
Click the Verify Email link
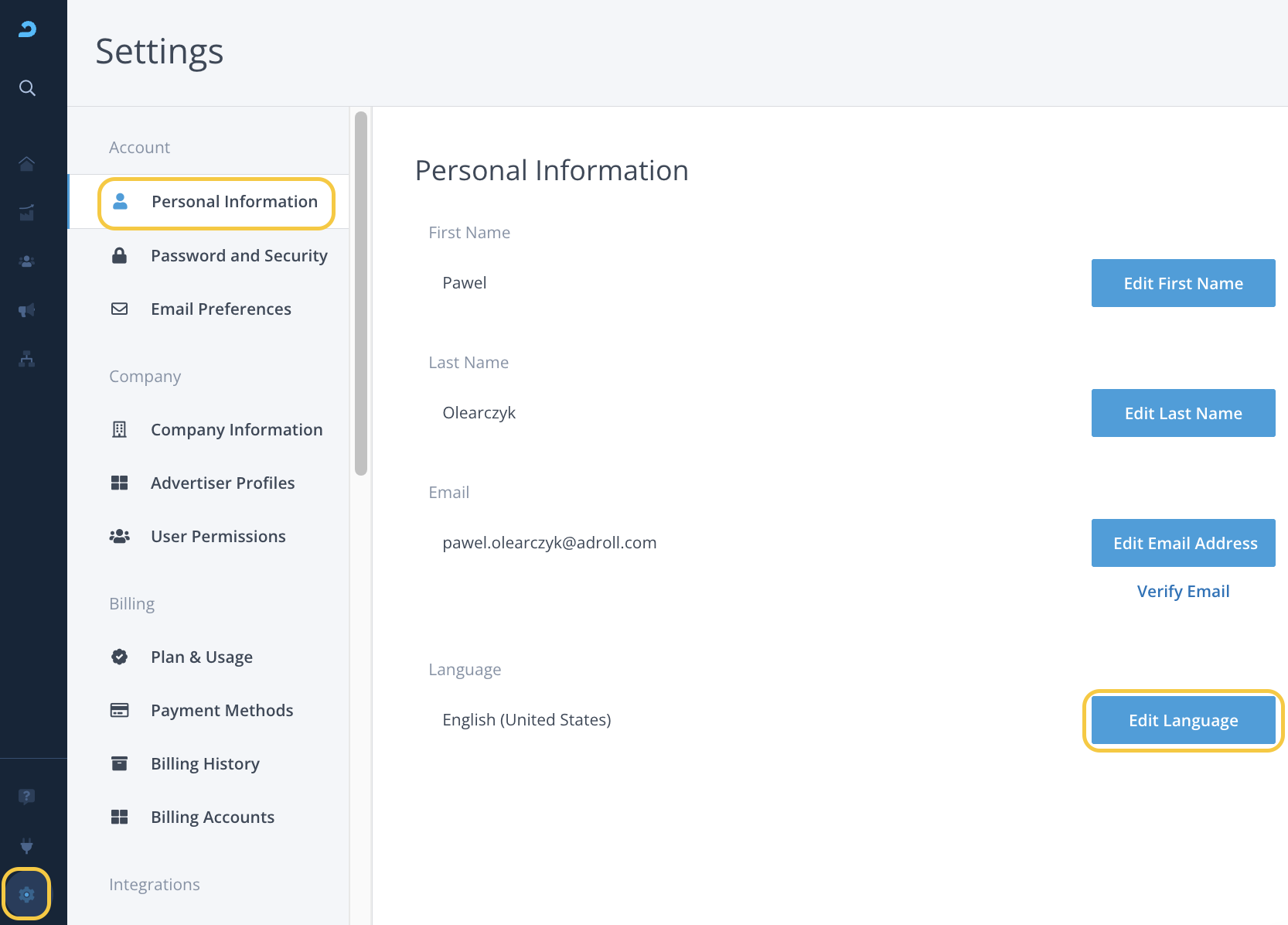click(1183, 592)
